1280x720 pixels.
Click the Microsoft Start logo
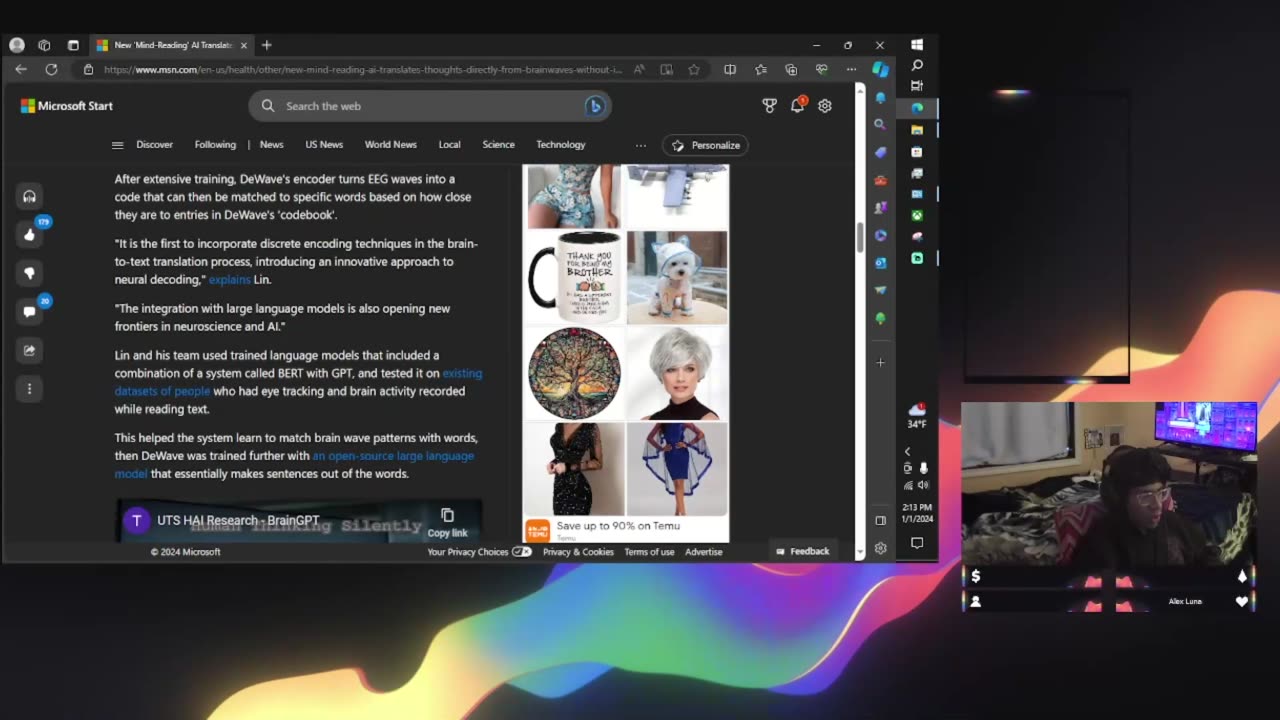point(67,106)
